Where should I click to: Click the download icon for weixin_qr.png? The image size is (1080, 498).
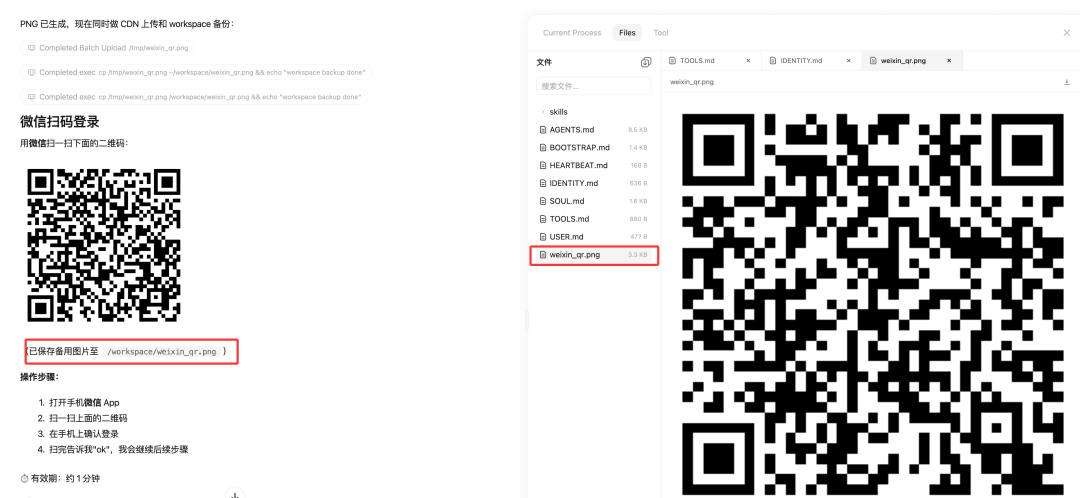(1067, 82)
